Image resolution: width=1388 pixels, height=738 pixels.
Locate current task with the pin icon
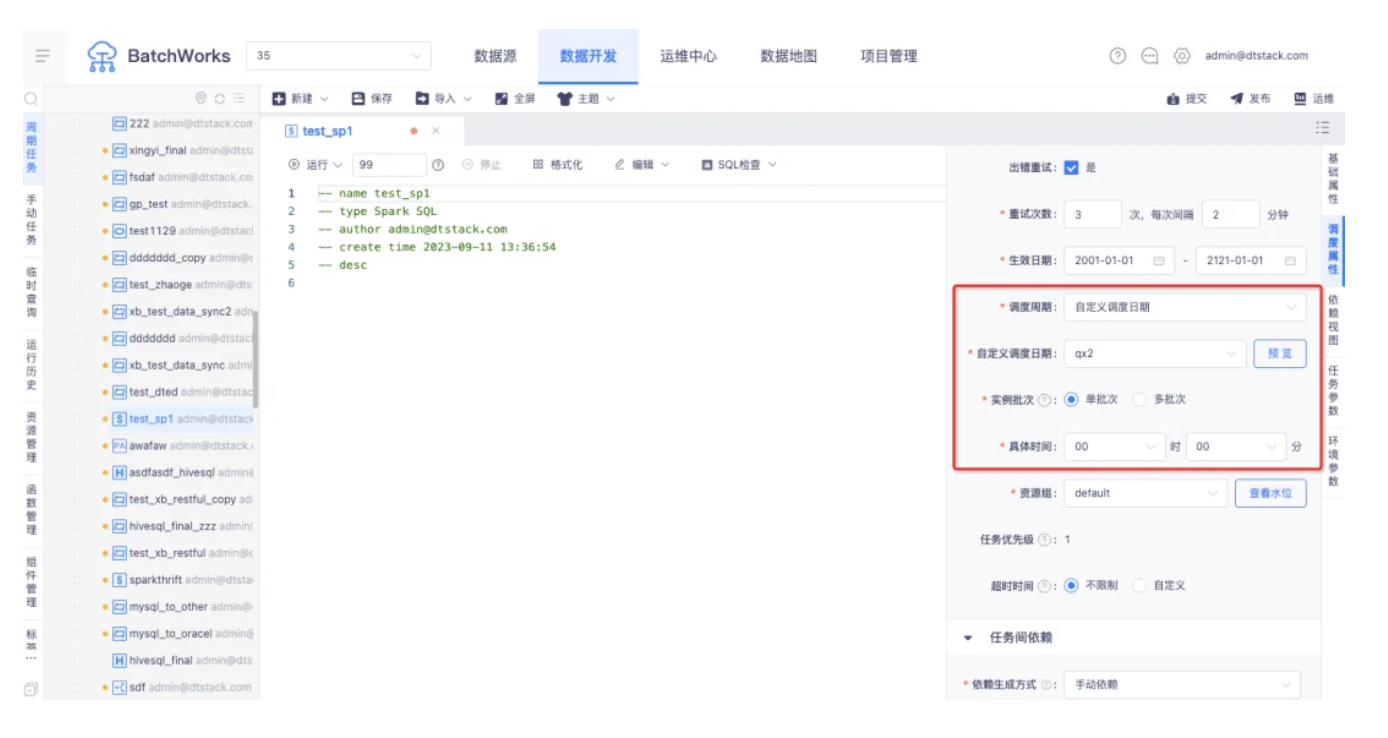coord(201,98)
